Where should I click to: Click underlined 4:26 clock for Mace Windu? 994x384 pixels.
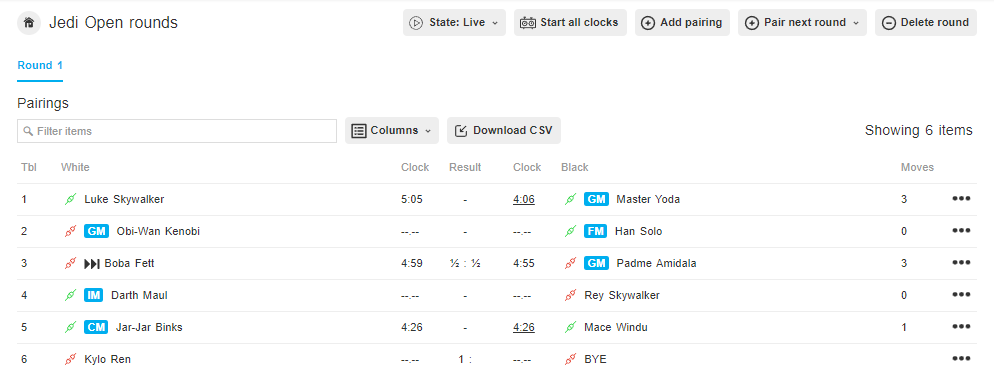pyautogui.click(x=524, y=328)
